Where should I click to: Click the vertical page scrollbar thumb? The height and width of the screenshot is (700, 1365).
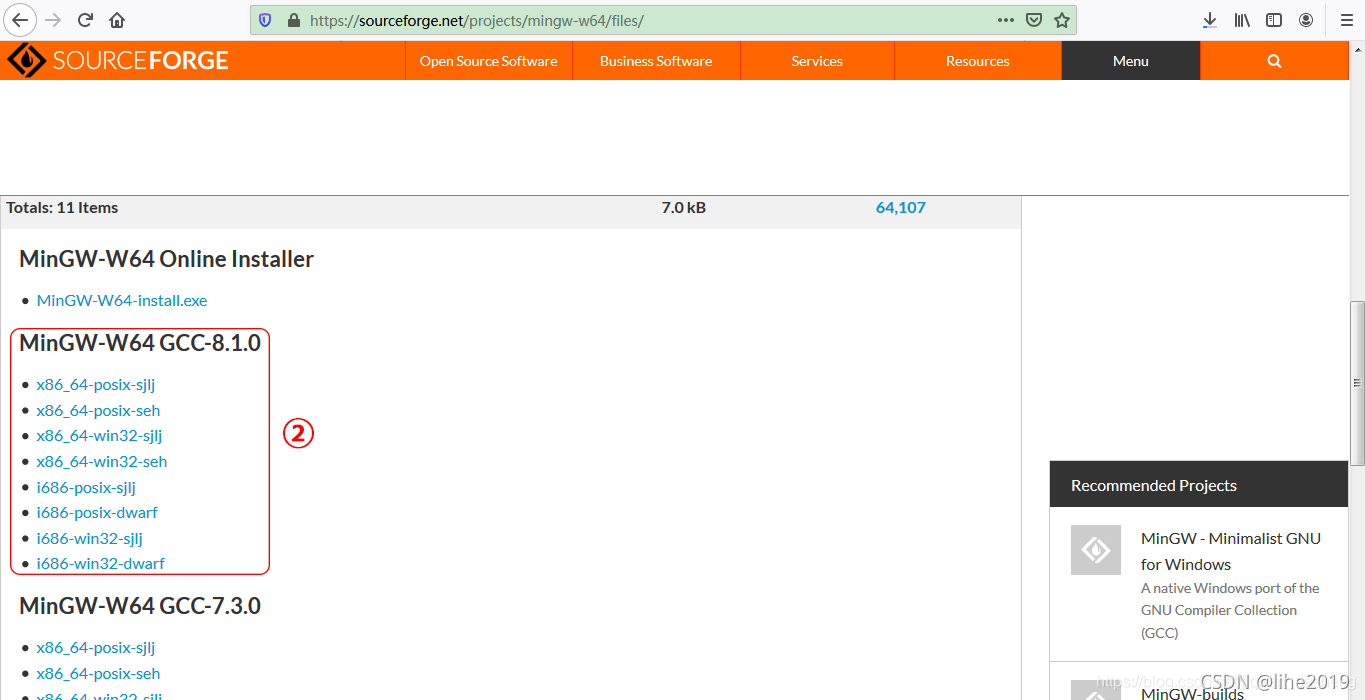1357,383
